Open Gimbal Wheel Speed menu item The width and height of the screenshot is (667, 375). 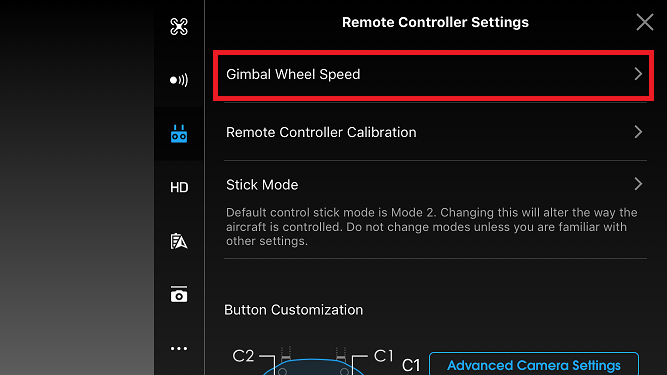(433, 75)
